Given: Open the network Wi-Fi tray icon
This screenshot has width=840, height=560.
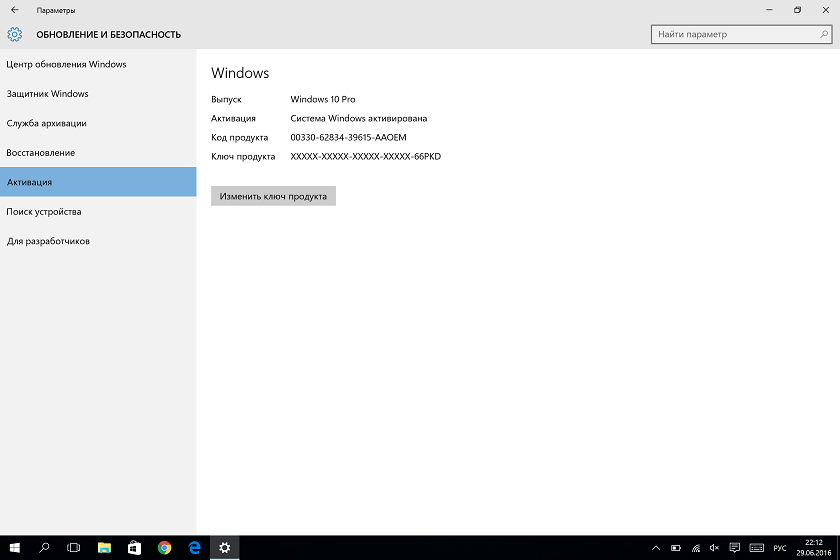Looking at the screenshot, I should (696, 548).
